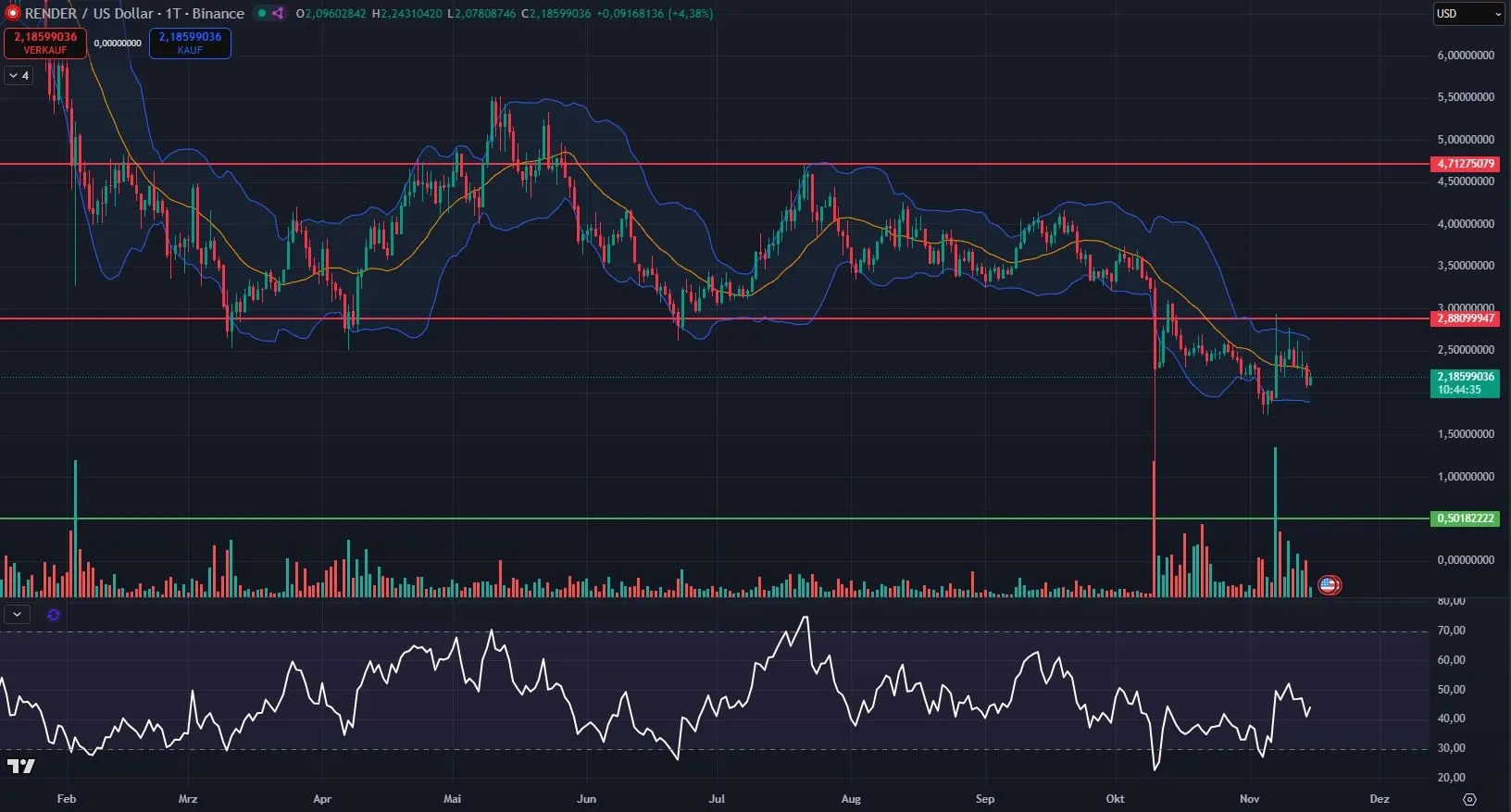The image size is (1511, 812).
Task: Click the purple RSI indicator sync icon
Action: pos(54,614)
